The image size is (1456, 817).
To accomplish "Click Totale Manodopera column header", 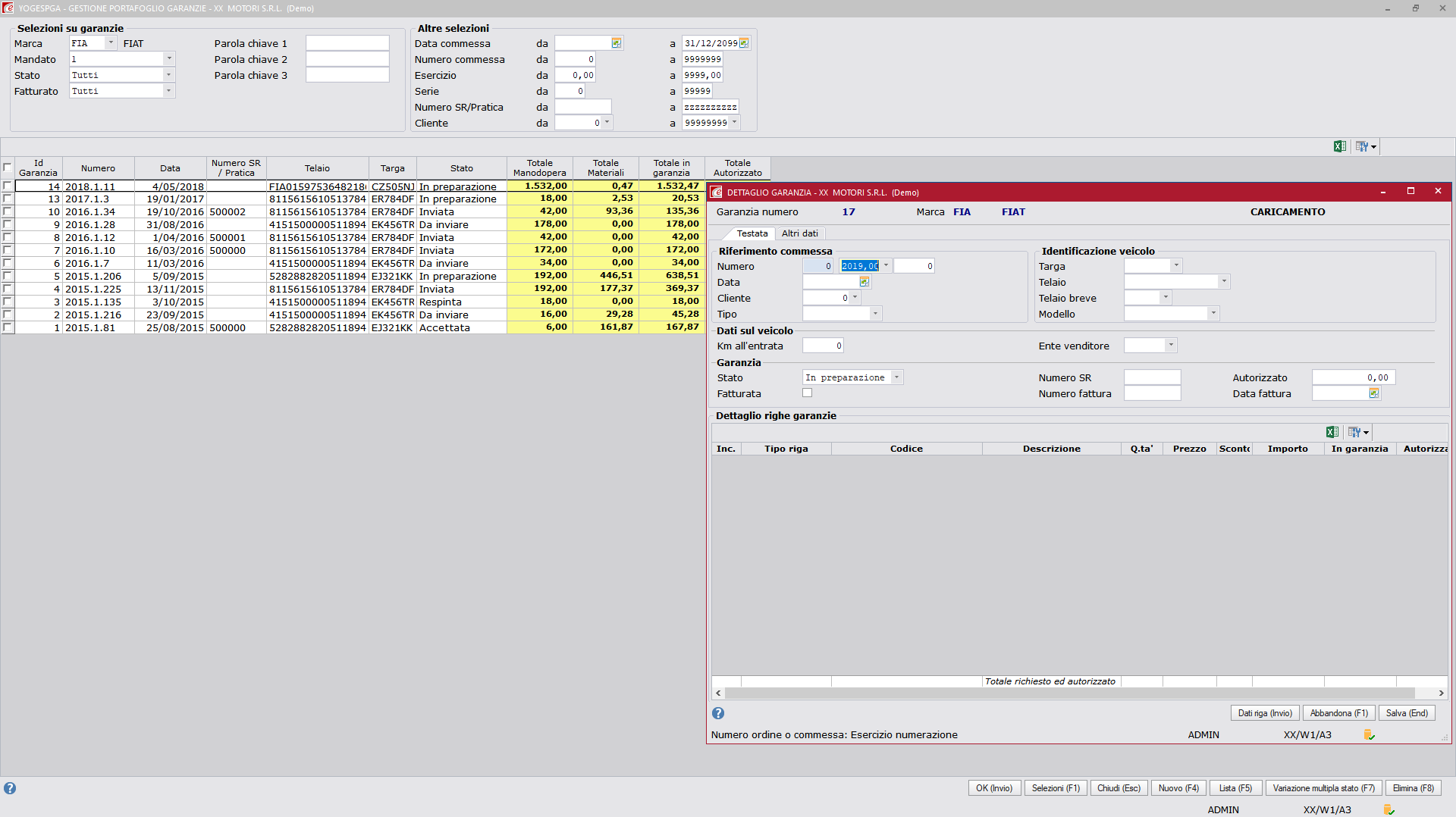I will point(540,168).
